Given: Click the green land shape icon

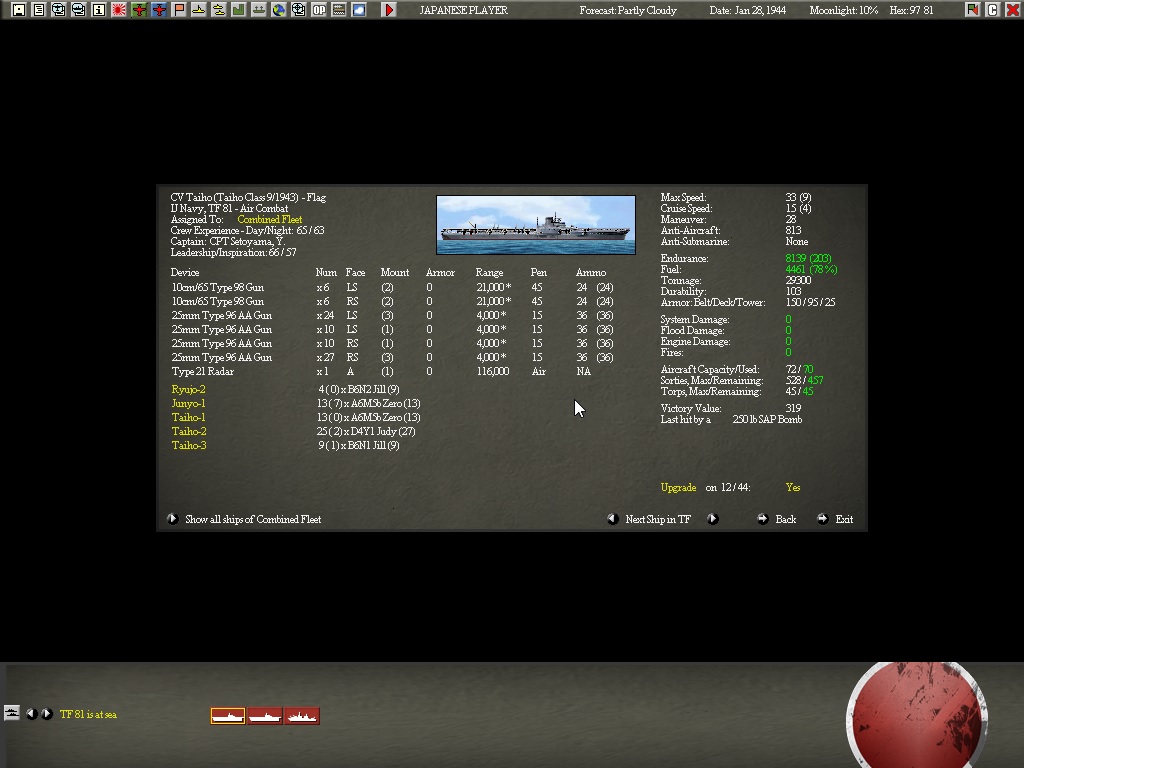Looking at the screenshot, I should (x=239, y=10).
